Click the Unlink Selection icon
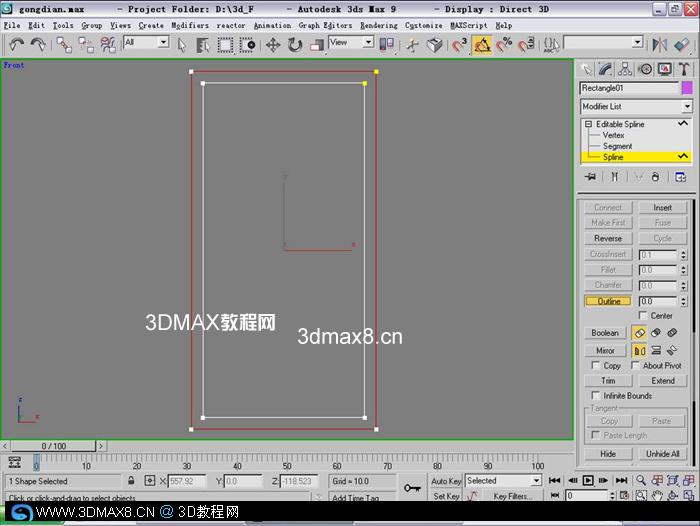Image resolution: width=700 pixels, height=526 pixels. point(86,45)
